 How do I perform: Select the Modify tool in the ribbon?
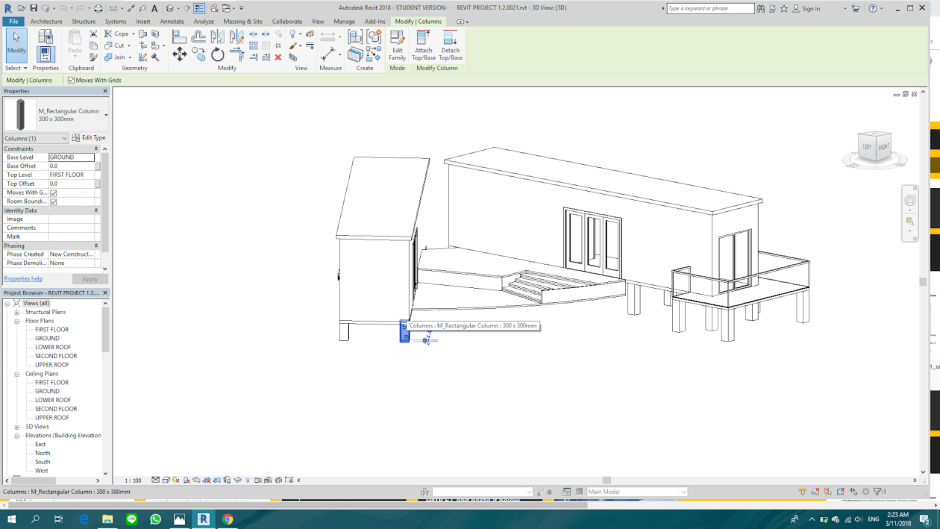click(16, 44)
